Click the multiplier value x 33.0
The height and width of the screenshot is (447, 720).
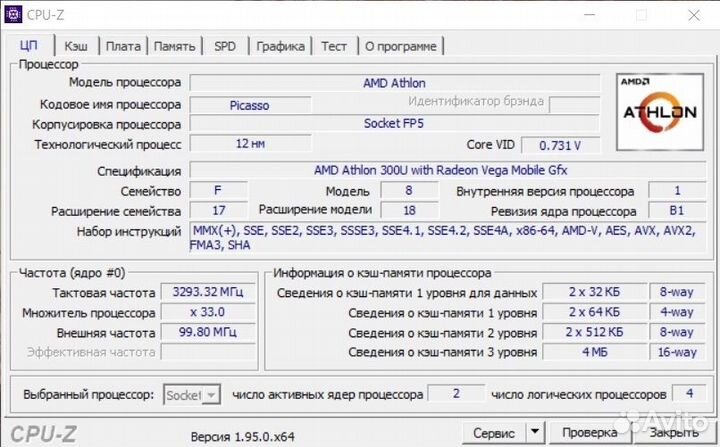(x=208, y=312)
